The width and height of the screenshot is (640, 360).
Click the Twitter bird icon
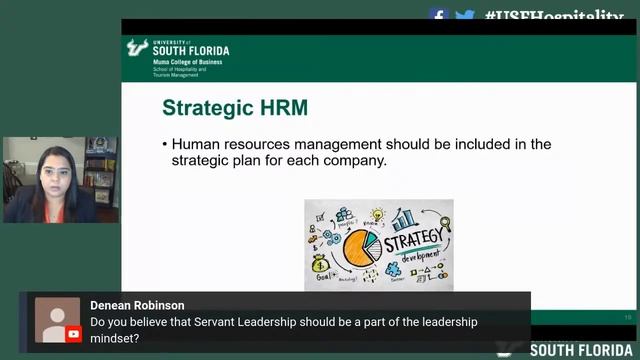(x=465, y=14)
